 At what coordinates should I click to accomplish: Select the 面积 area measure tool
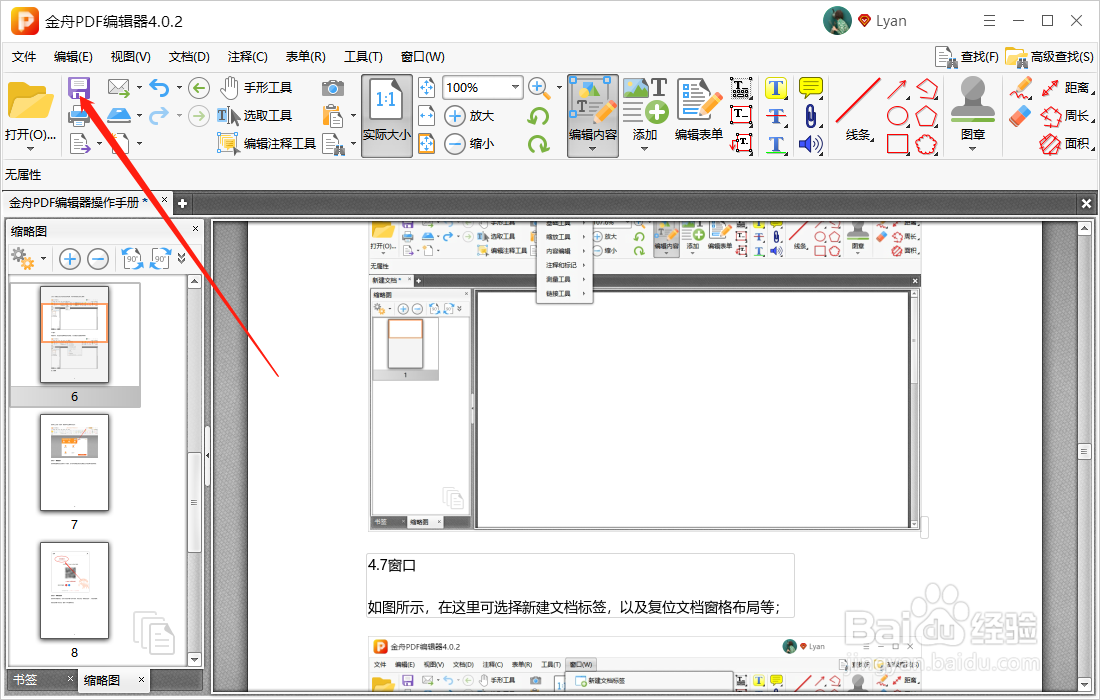[1066, 144]
